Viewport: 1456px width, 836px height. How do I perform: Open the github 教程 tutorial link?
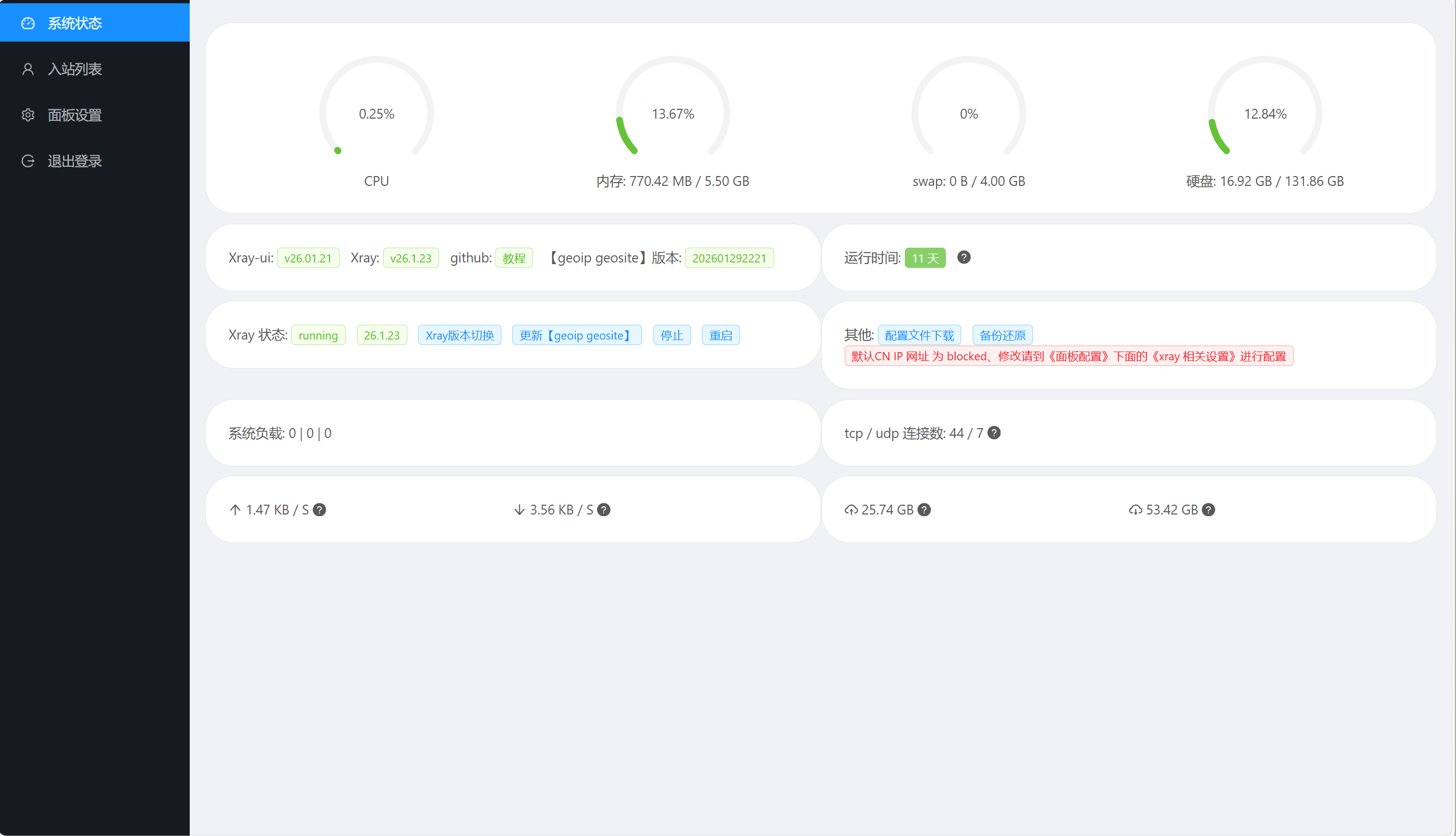pyautogui.click(x=514, y=258)
